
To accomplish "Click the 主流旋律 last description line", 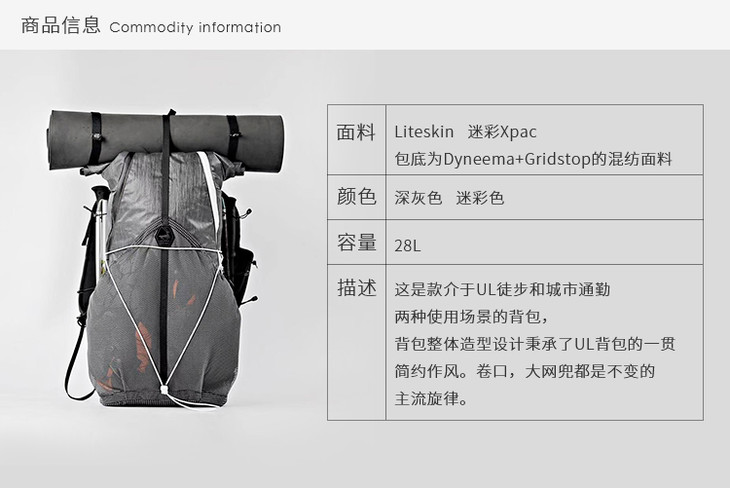I will (431, 399).
